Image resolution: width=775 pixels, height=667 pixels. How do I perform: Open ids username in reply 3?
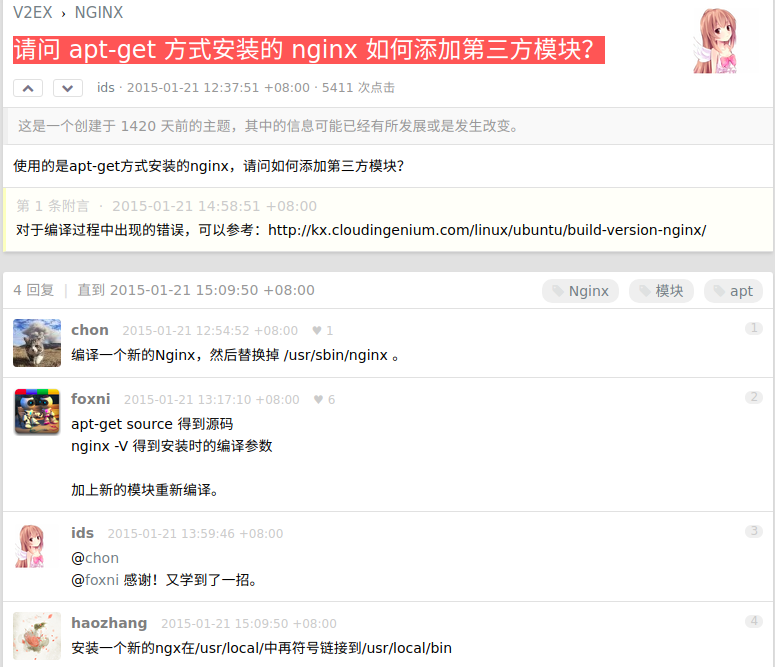(82, 533)
